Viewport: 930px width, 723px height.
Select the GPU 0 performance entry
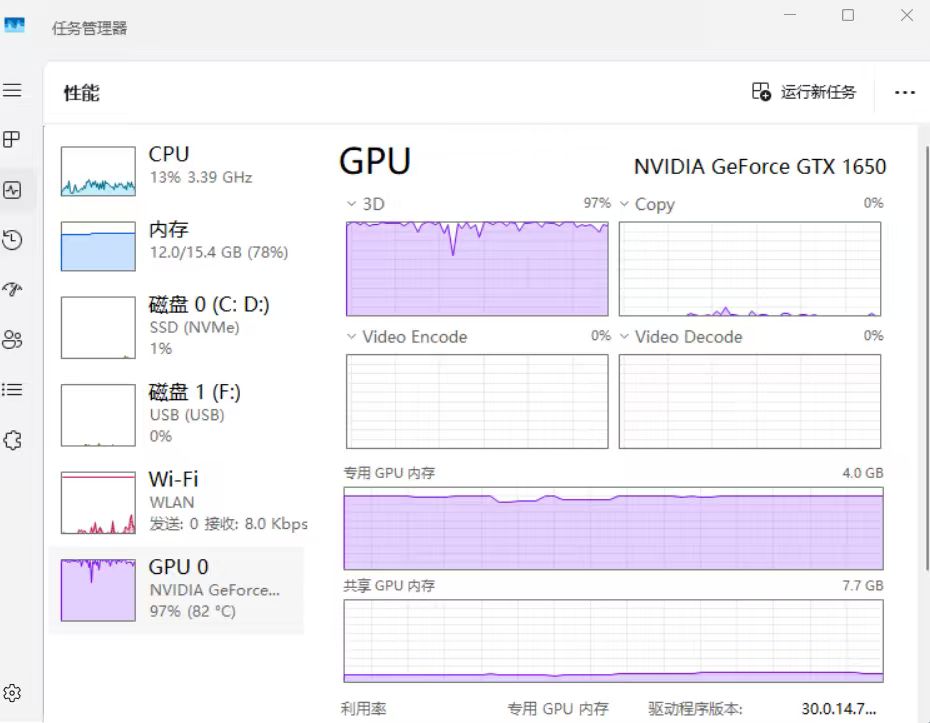click(177, 590)
